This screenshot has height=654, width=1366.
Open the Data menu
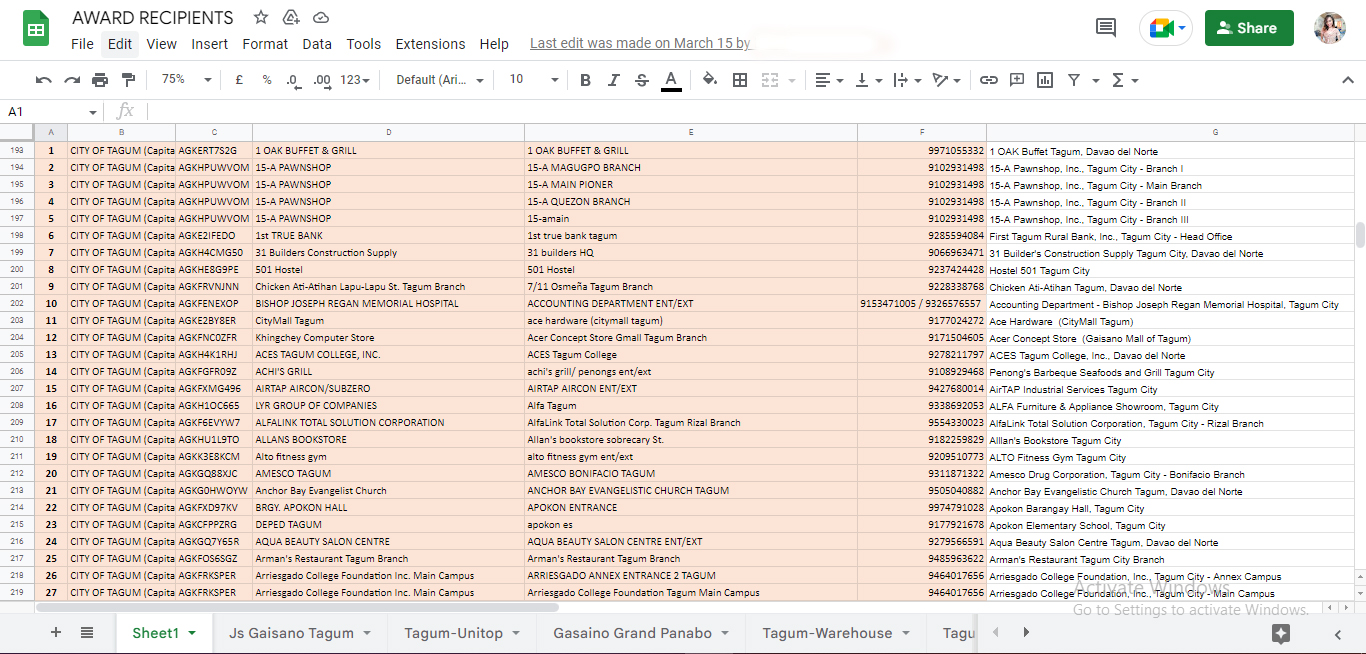point(317,44)
